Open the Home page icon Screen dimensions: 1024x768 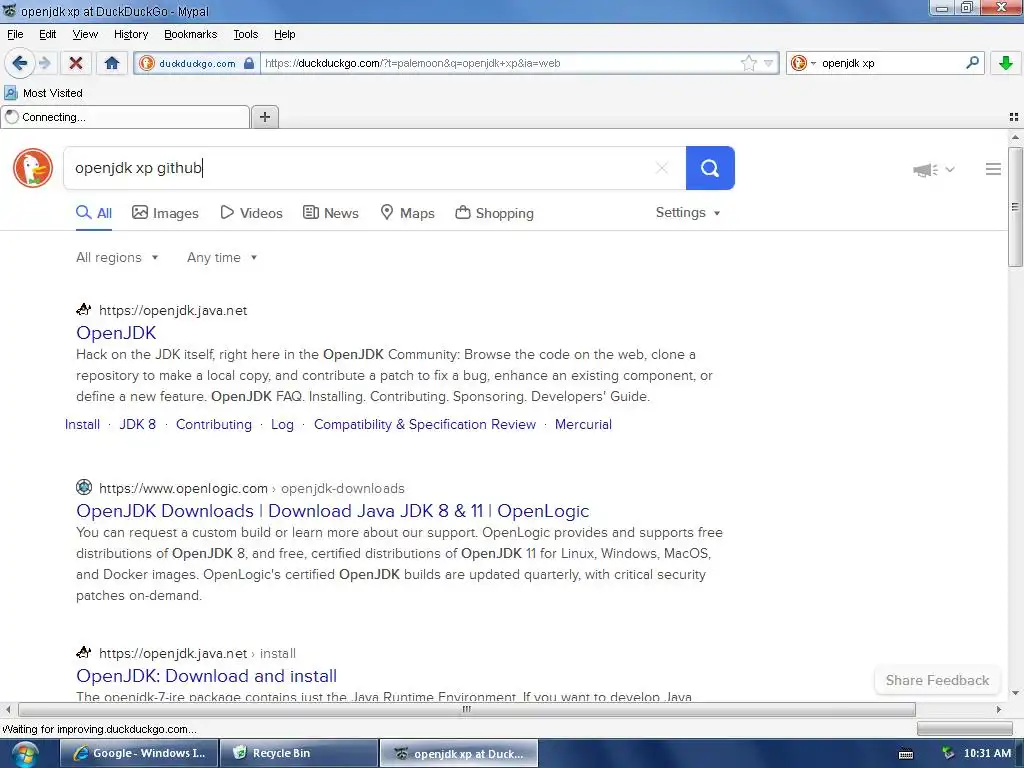click(112, 63)
